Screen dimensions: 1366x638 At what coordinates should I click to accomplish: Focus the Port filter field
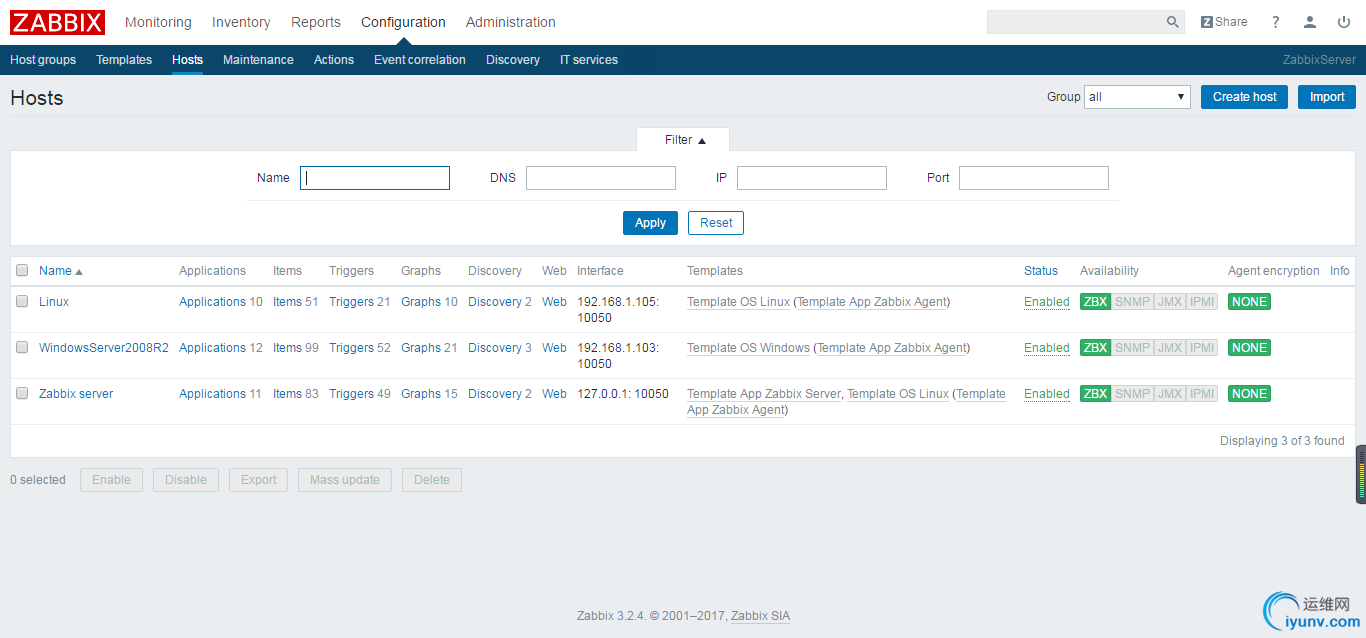pyautogui.click(x=1034, y=178)
